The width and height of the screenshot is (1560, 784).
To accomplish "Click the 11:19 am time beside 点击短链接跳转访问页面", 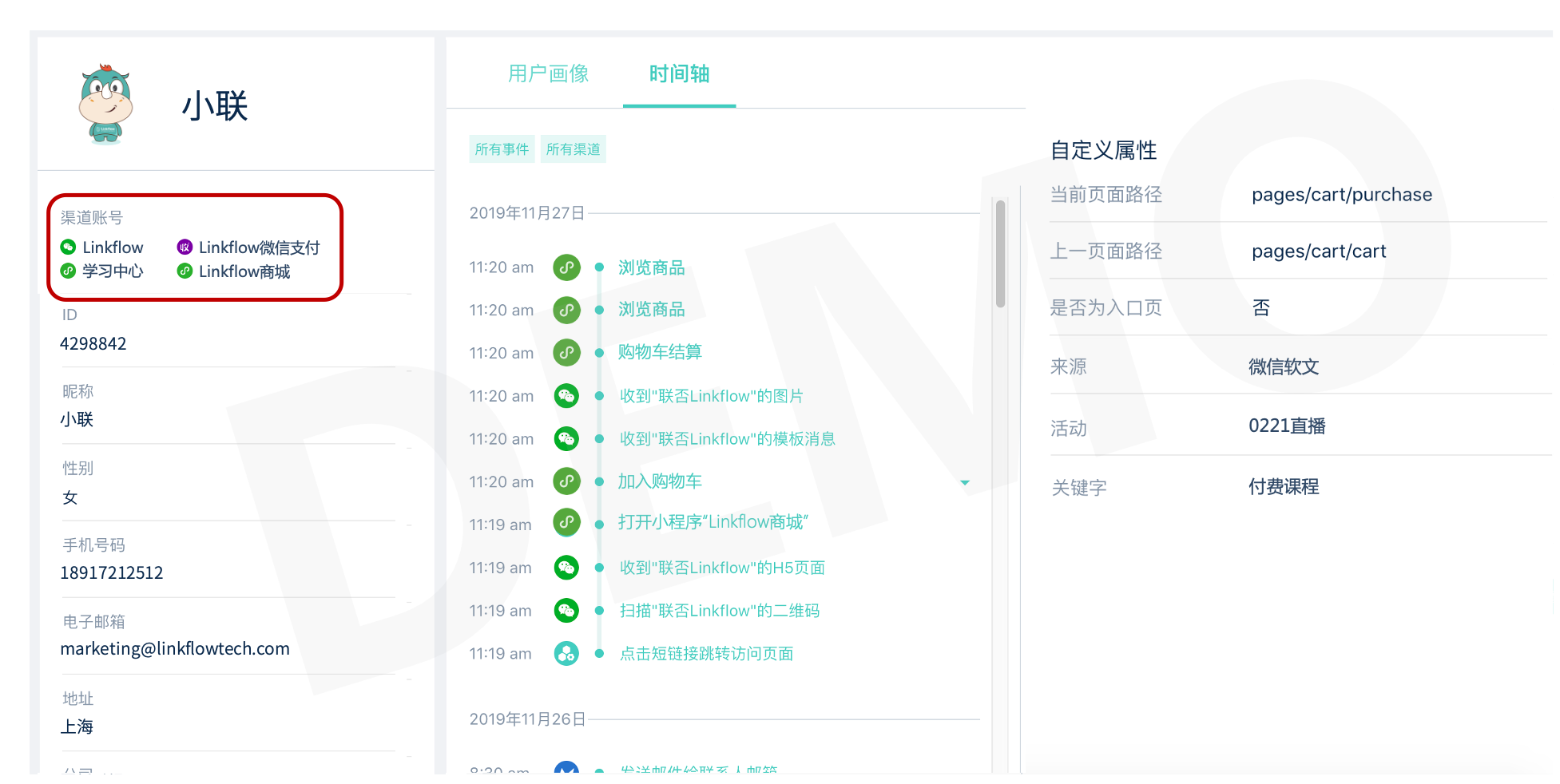I will pos(501,654).
